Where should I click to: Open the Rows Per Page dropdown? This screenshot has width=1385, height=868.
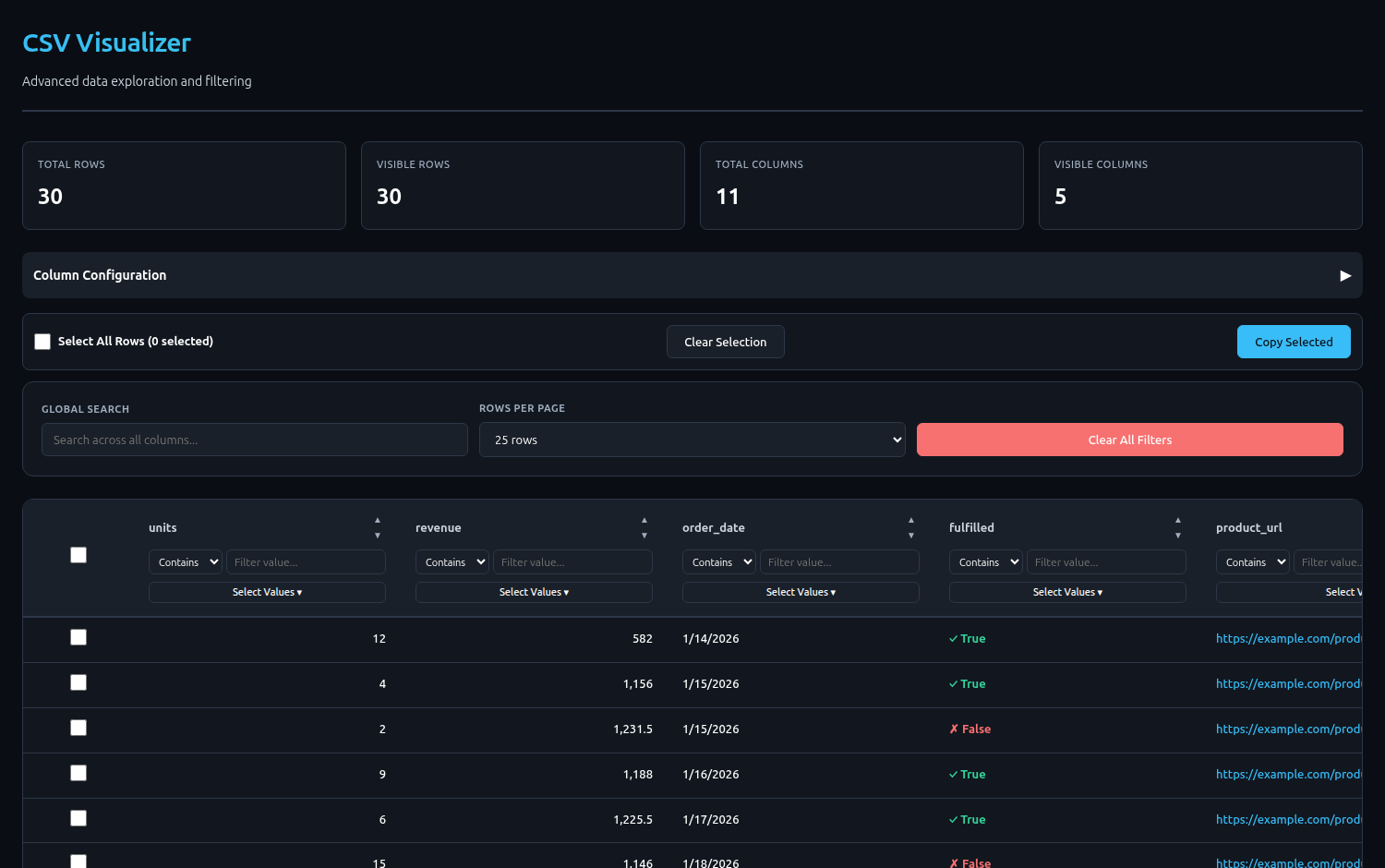692,440
